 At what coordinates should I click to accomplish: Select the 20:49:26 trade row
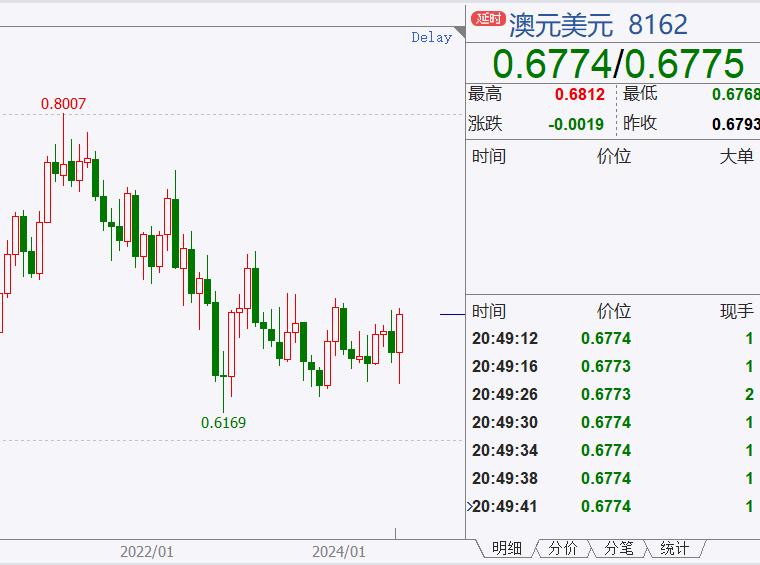pyautogui.click(x=612, y=395)
